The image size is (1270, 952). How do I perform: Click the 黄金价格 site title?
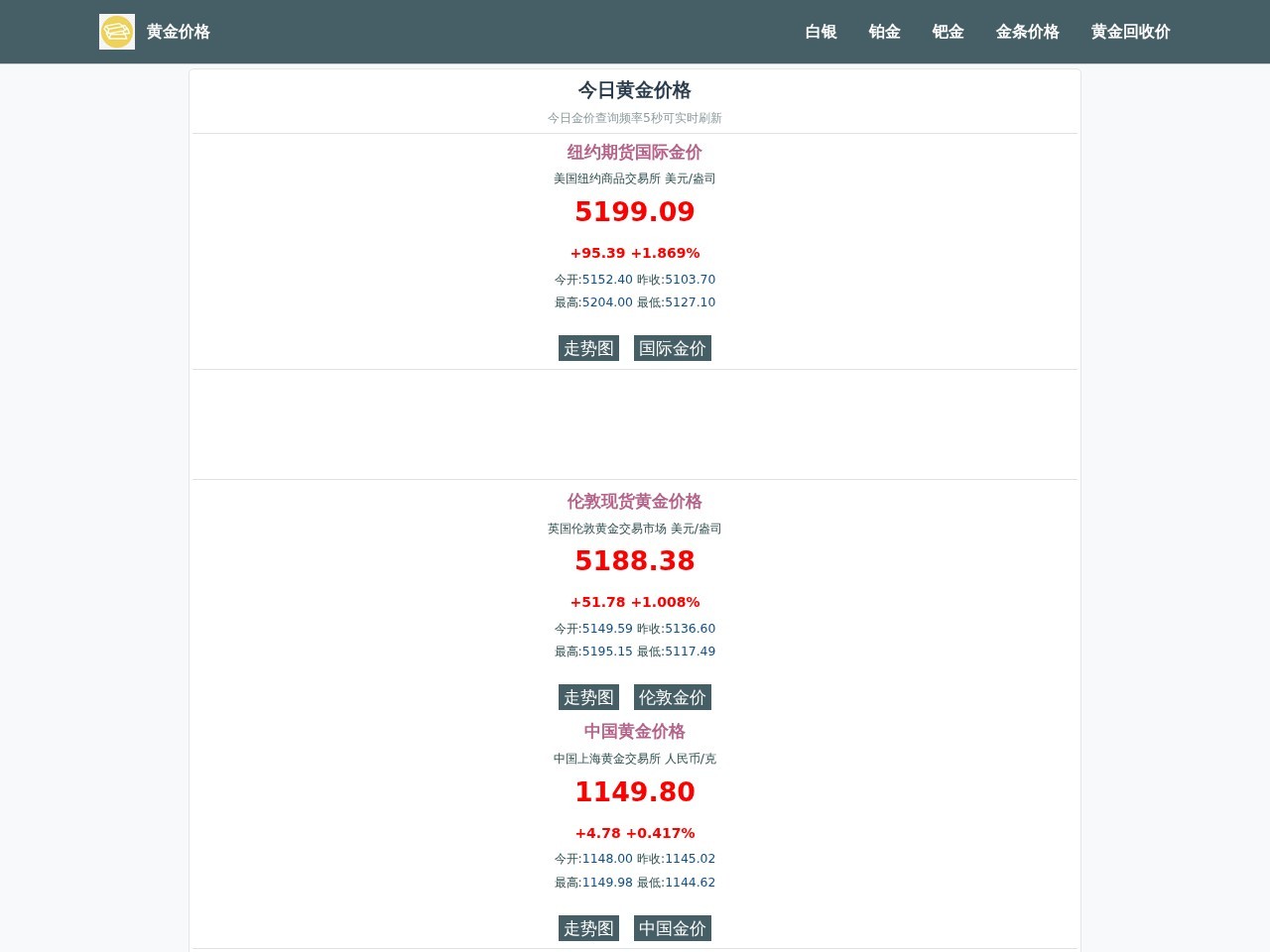pyautogui.click(x=178, y=32)
